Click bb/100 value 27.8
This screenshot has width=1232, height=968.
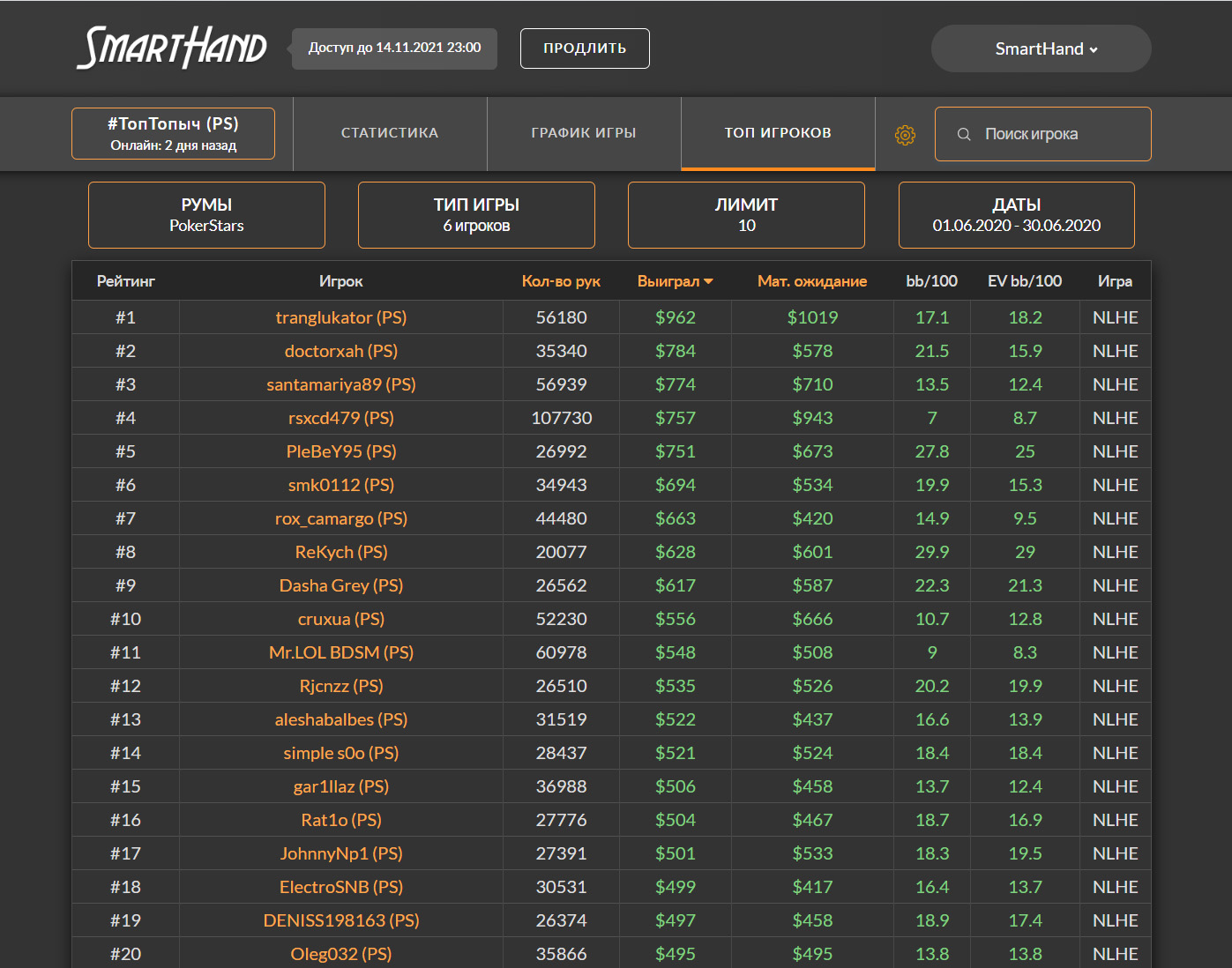(932, 451)
